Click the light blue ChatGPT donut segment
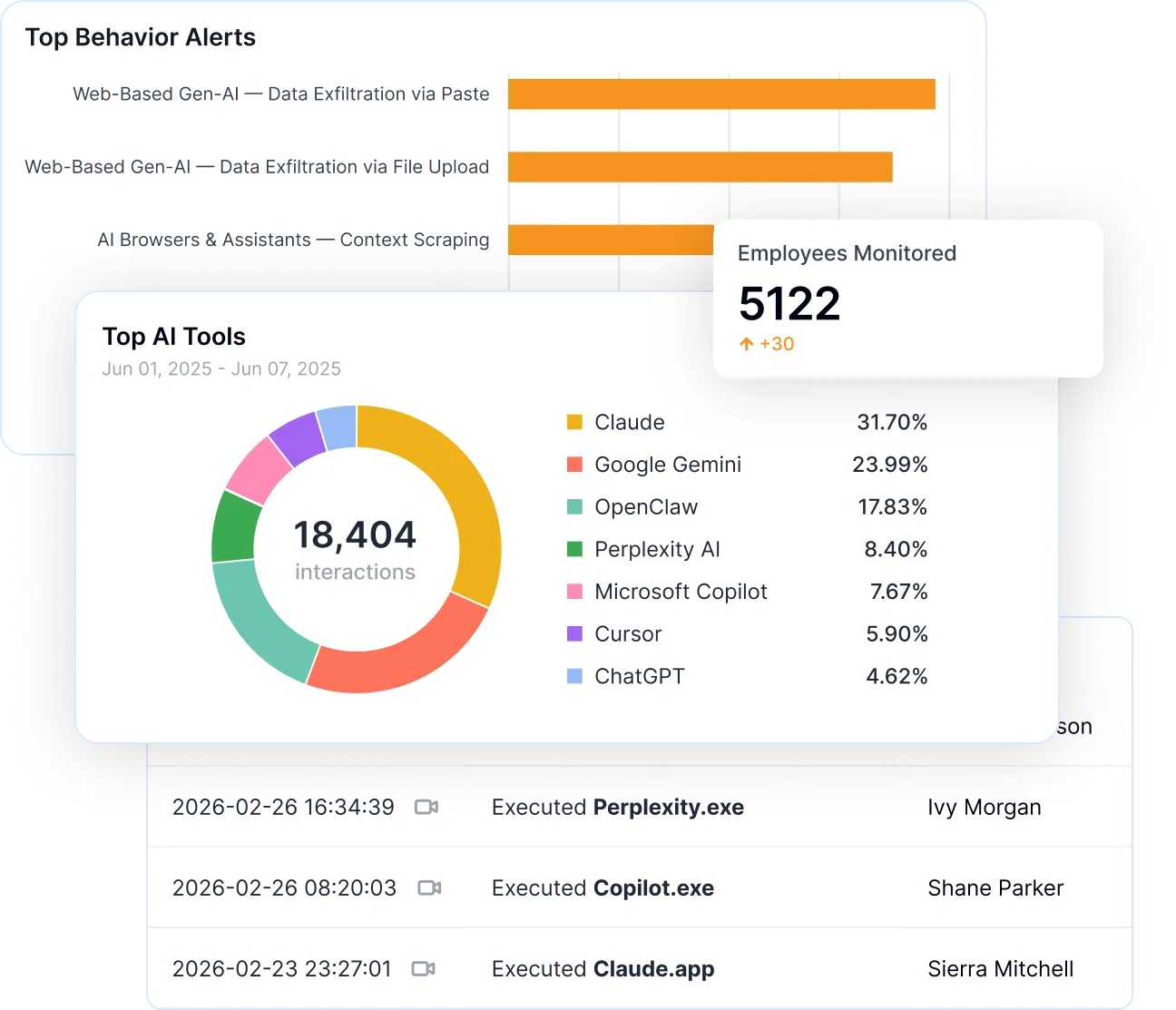 pos(338,427)
